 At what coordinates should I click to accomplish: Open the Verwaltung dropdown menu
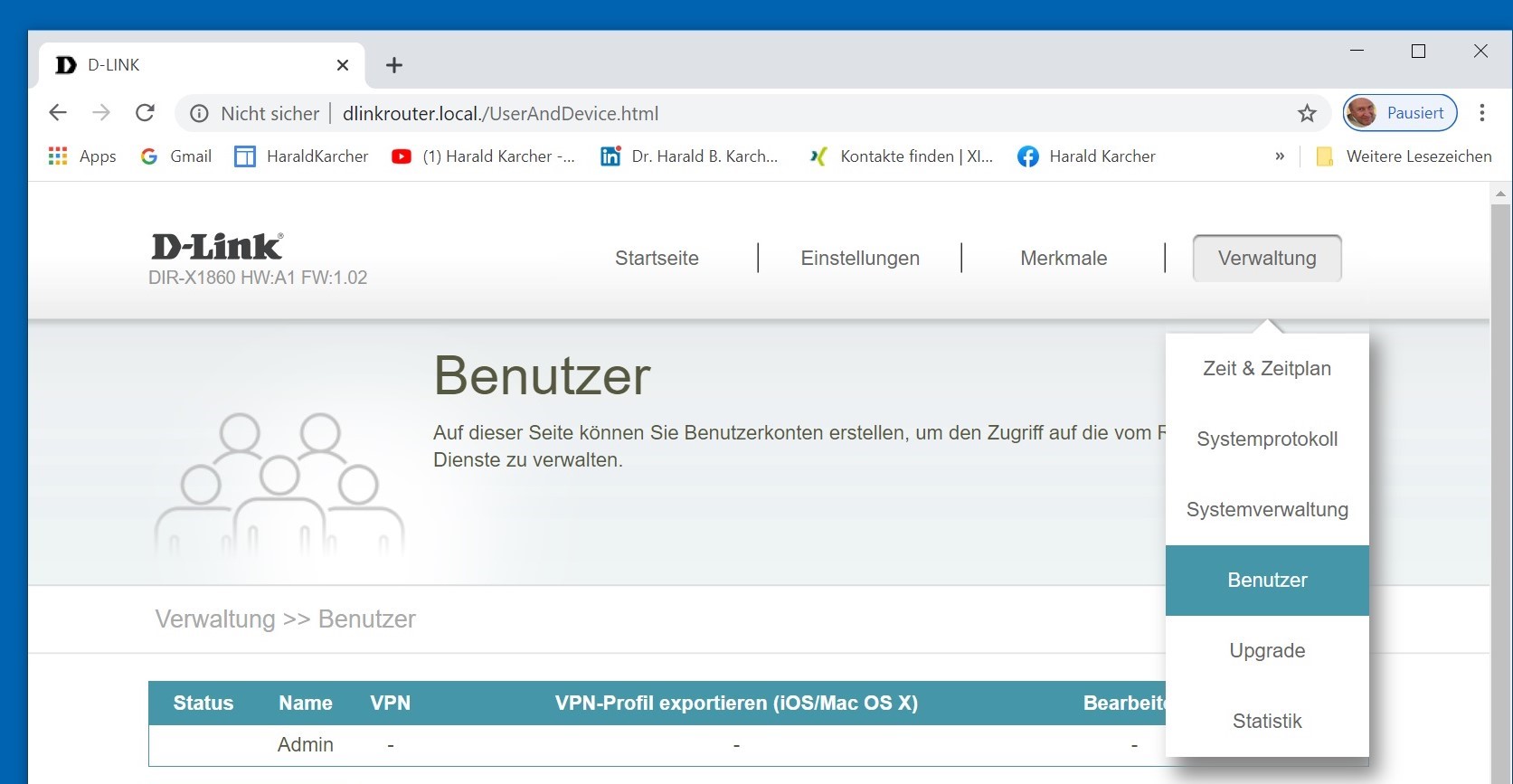[x=1266, y=259]
